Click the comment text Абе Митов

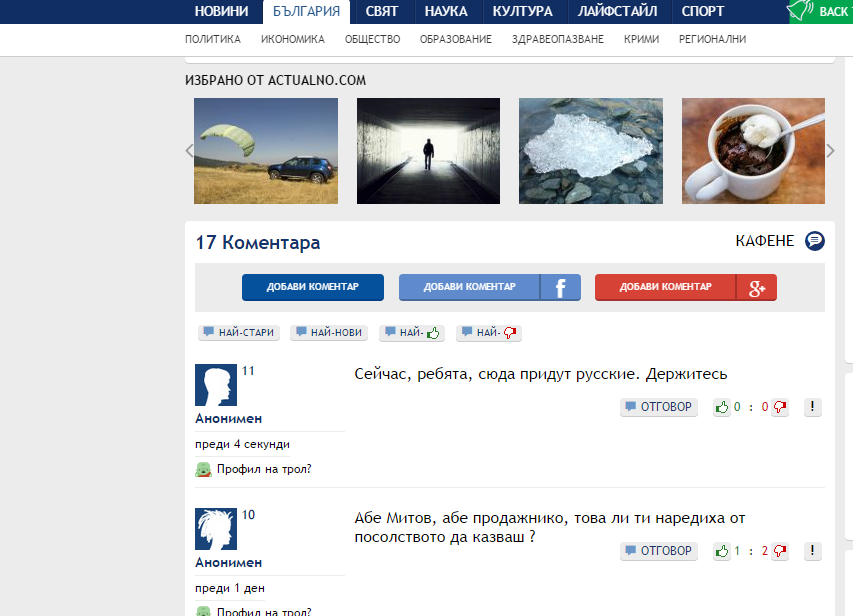click(x=549, y=527)
